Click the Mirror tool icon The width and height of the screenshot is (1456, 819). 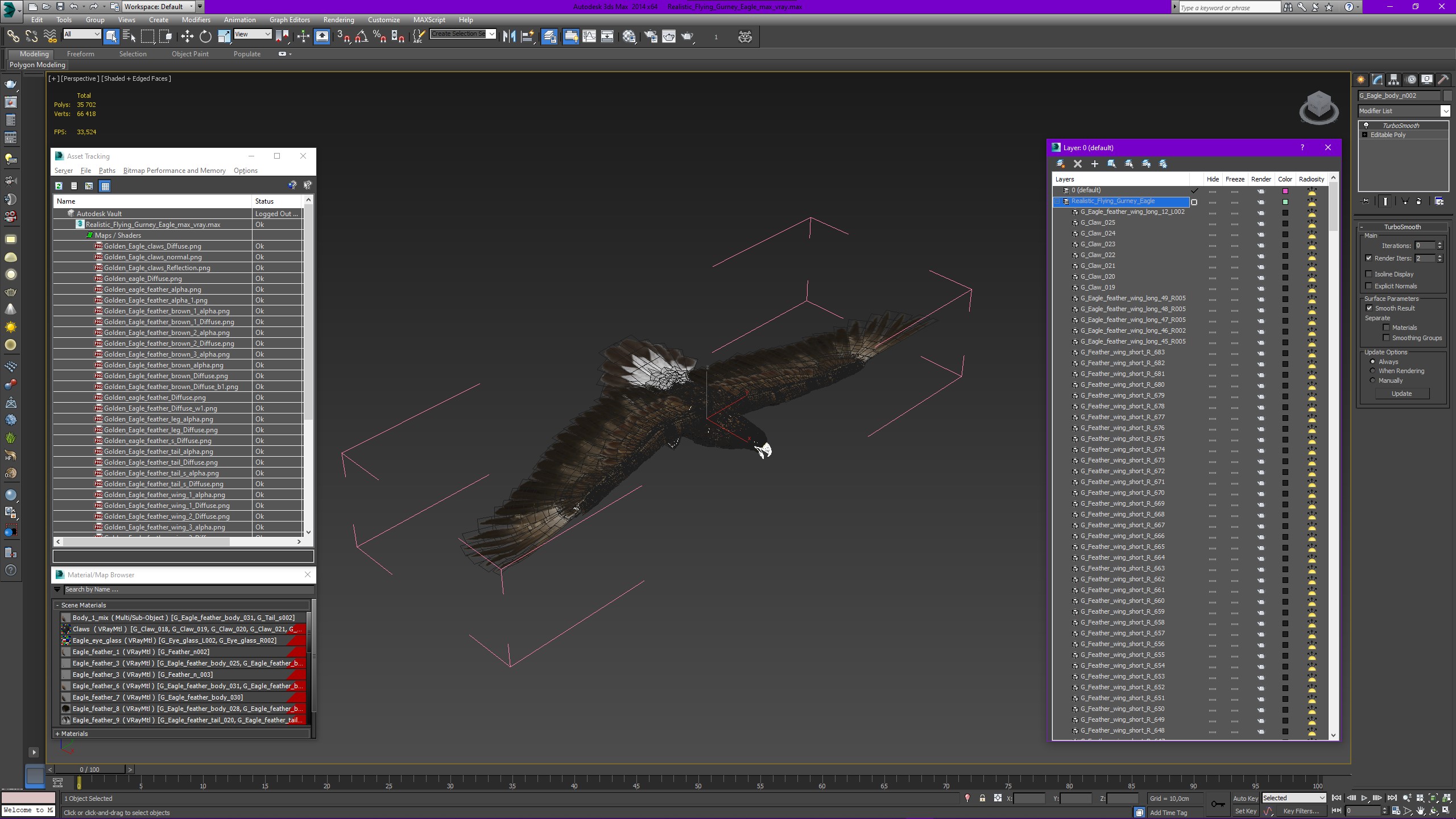coord(509,36)
